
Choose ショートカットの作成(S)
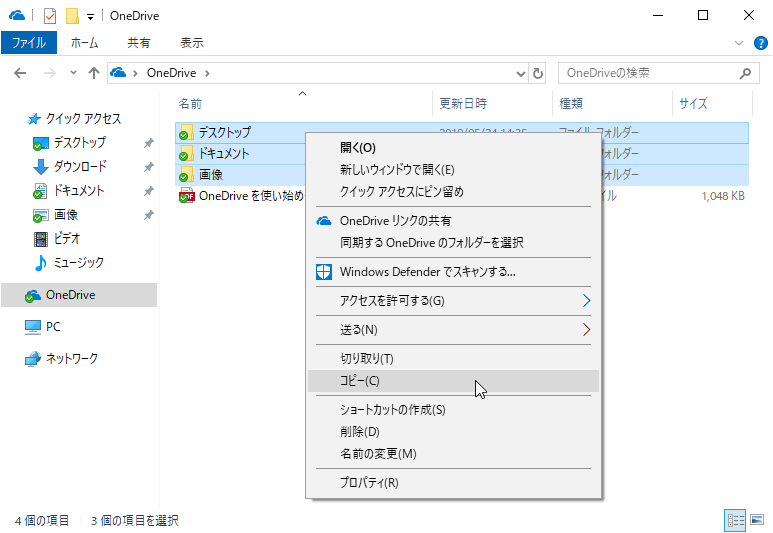(x=453, y=410)
